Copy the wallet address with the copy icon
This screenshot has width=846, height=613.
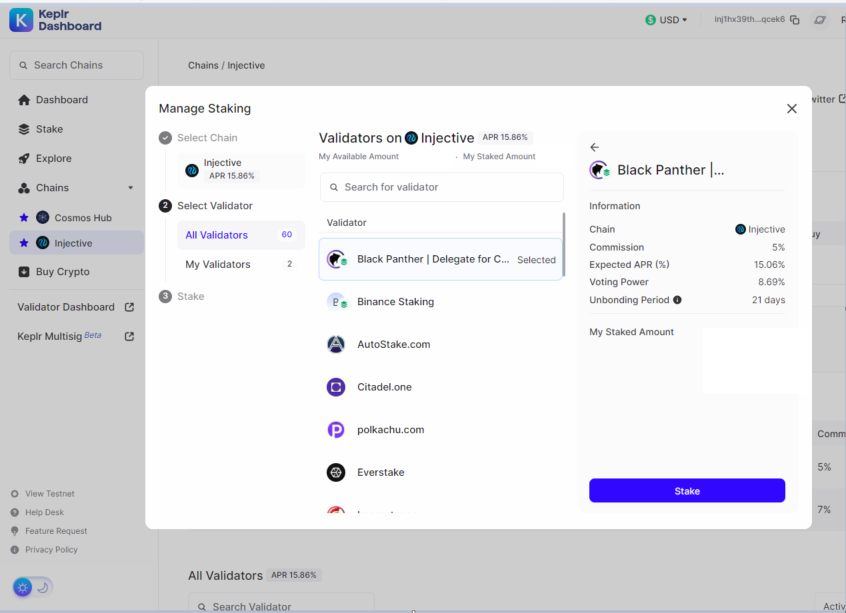coord(795,20)
